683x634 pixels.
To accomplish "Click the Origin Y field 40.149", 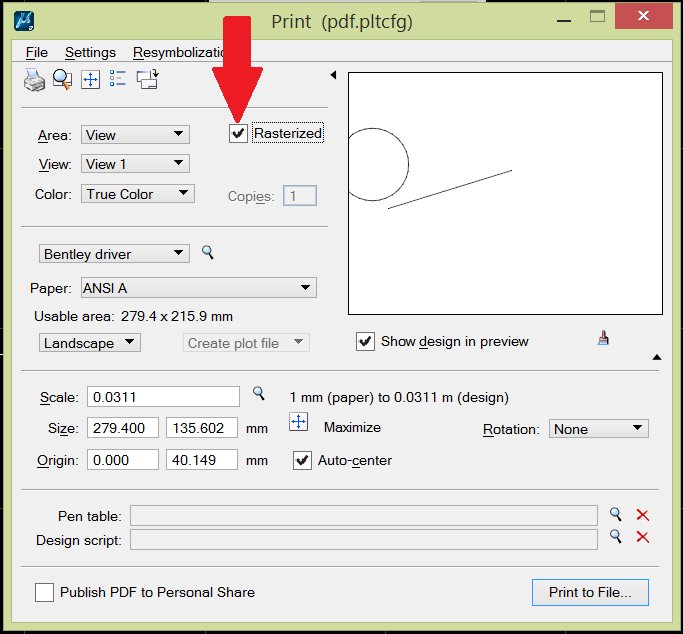I will (202, 460).
